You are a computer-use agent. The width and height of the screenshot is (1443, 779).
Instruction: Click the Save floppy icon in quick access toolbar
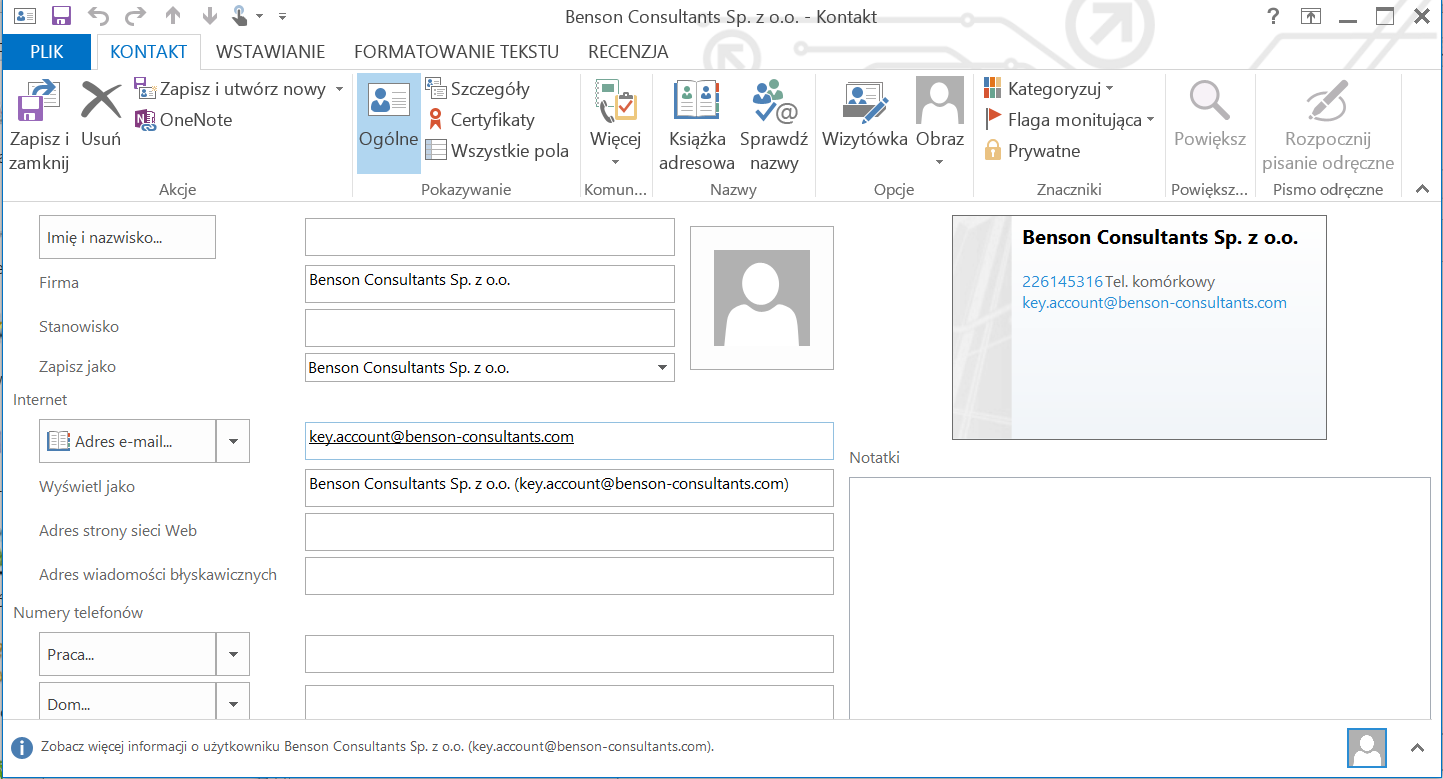(x=61, y=16)
